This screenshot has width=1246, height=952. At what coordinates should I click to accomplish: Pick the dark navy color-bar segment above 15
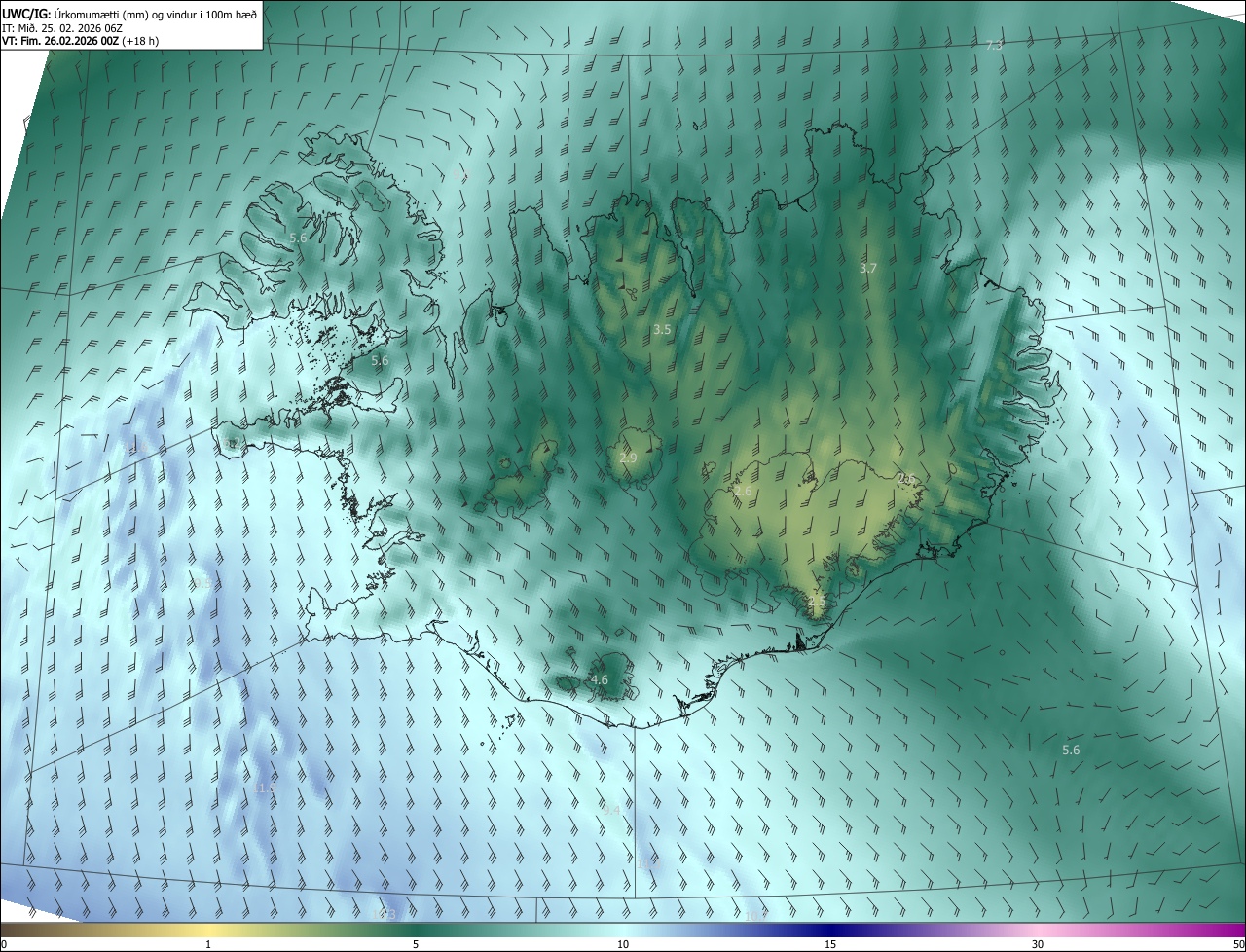(830, 930)
